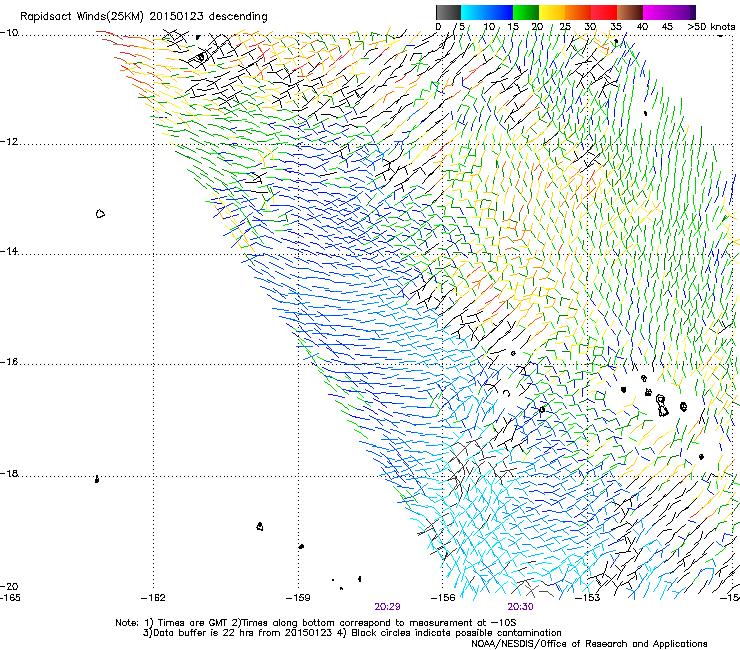The width and height of the screenshot is (740, 650).
Task: Click the island outline west of -162 near -13
Action: pos(100,214)
